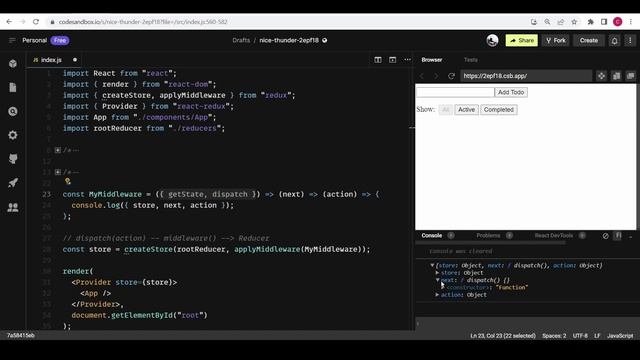Open Live collaboration people icon
The image size is (640, 360).
coord(13,207)
